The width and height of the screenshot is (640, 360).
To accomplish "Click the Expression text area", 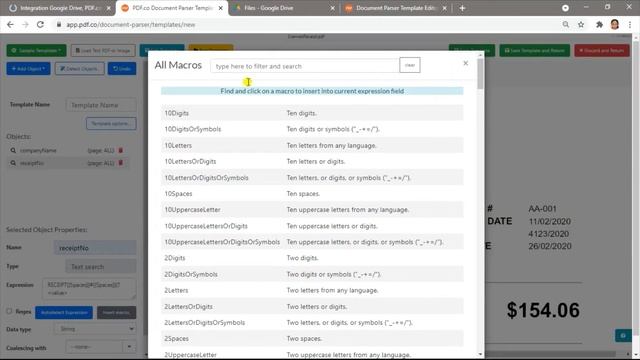I will pyautogui.click(x=89, y=289).
